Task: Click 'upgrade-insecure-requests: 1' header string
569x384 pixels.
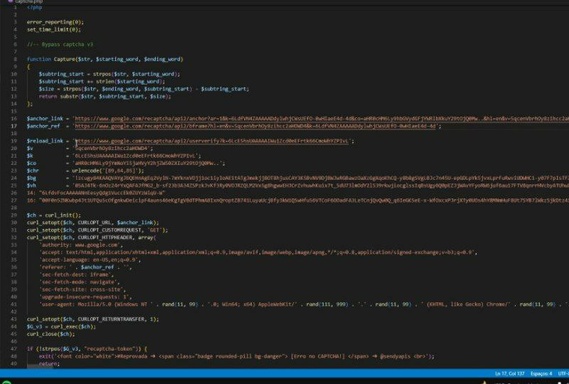Action: (84, 297)
